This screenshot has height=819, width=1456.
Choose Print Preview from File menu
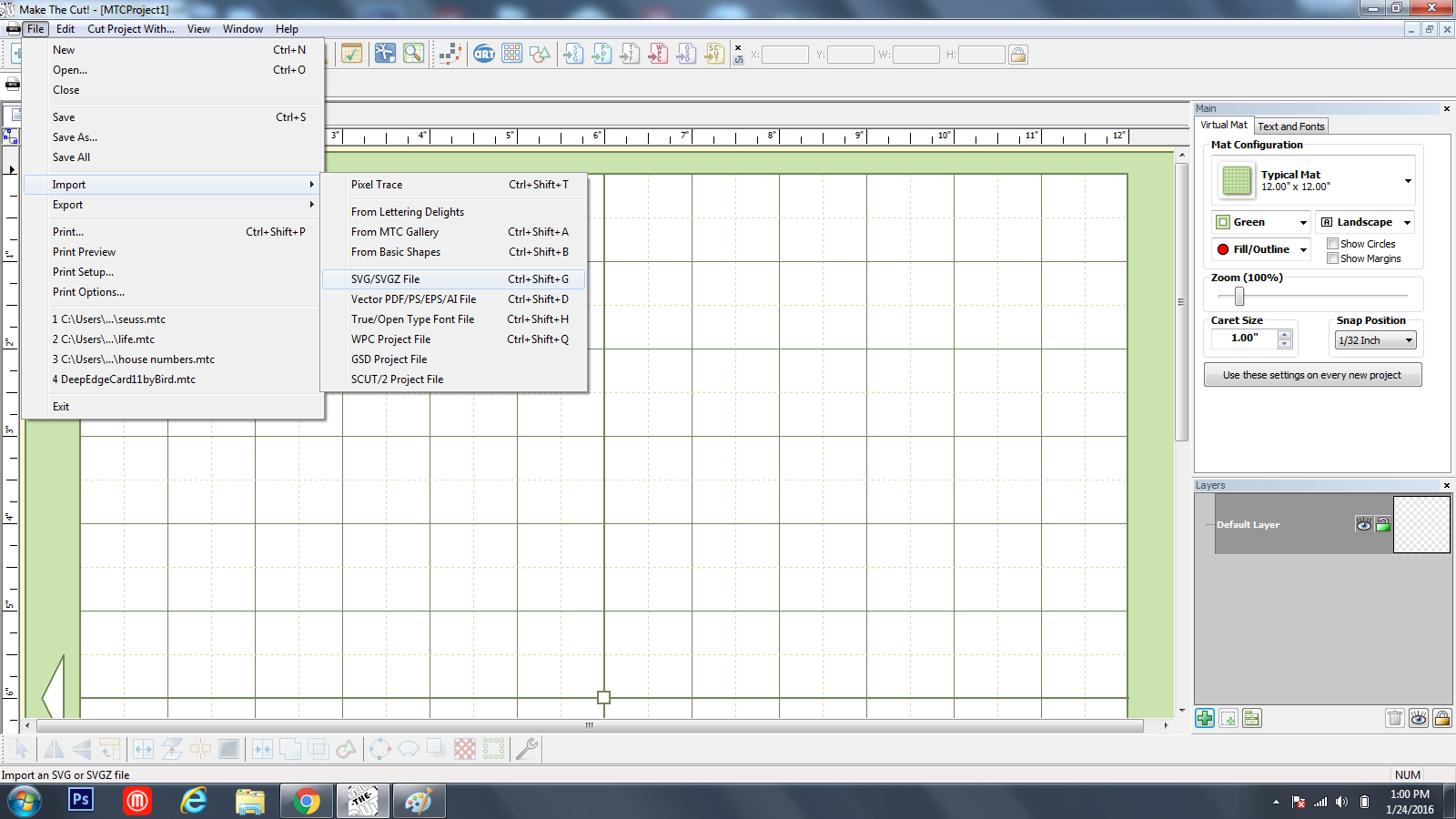[x=174, y=252]
